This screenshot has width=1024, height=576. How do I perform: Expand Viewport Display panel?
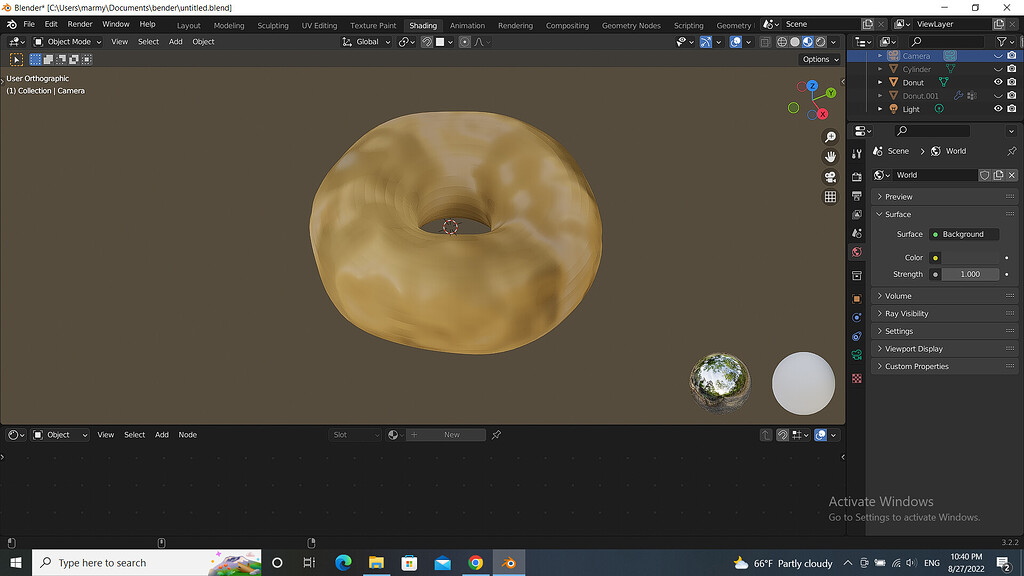point(944,349)
